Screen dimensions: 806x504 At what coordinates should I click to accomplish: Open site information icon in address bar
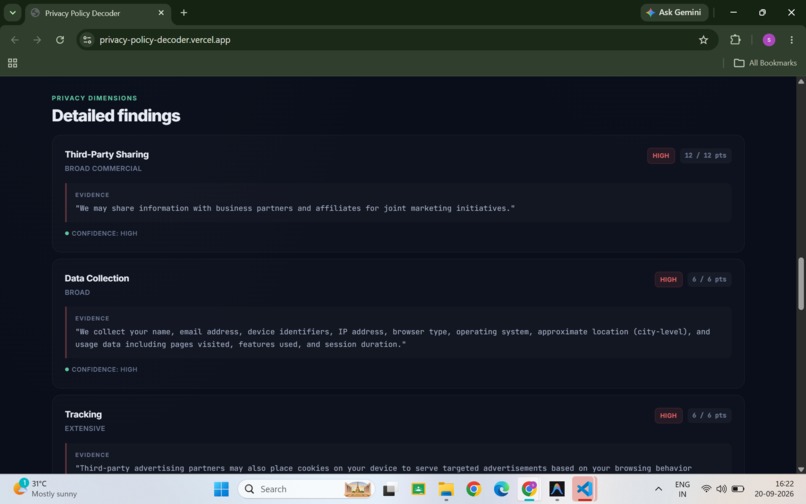(x=87, y=40)
